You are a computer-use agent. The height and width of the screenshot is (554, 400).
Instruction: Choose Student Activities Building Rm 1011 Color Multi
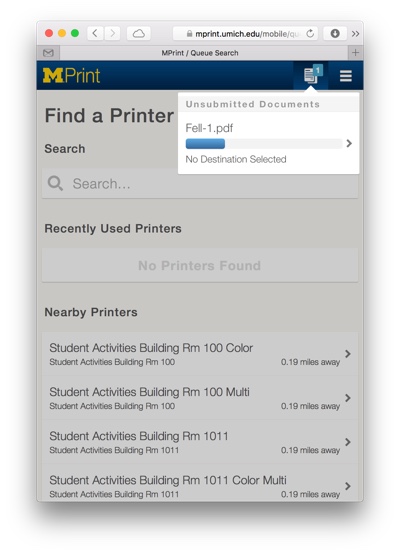(x=200, y=483)
